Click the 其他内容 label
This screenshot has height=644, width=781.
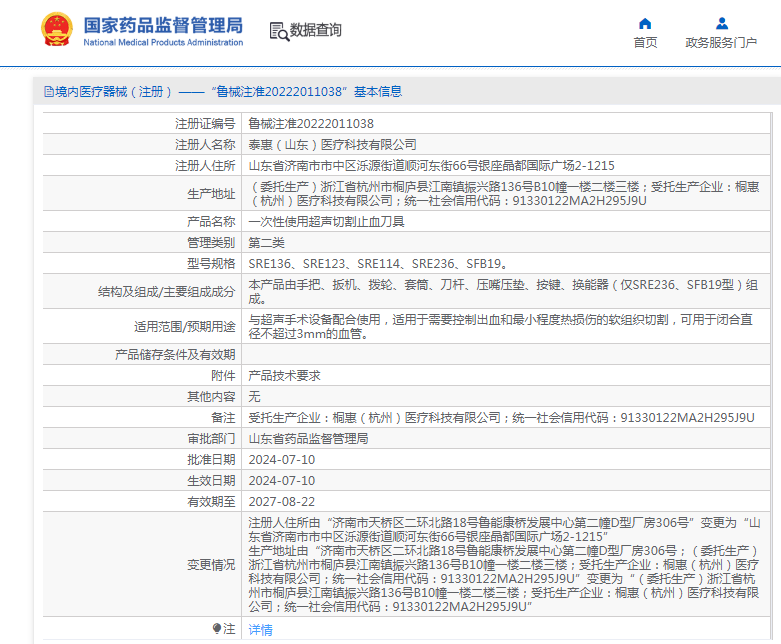click(x=211, y=396)
